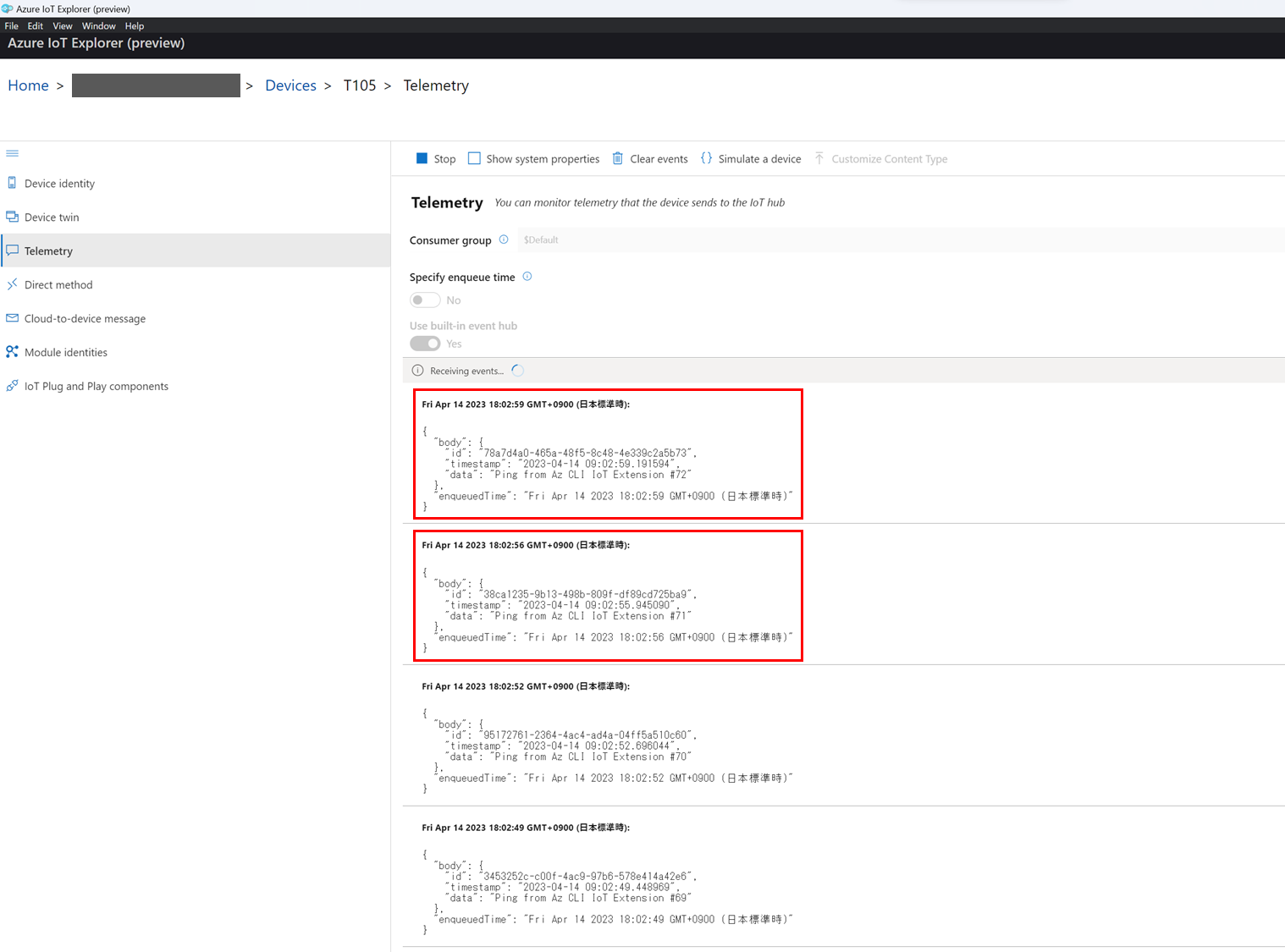Viewport: 1285px width, 952px height.
Task: Click the Consumer group info icon
Action: [504, 239]
